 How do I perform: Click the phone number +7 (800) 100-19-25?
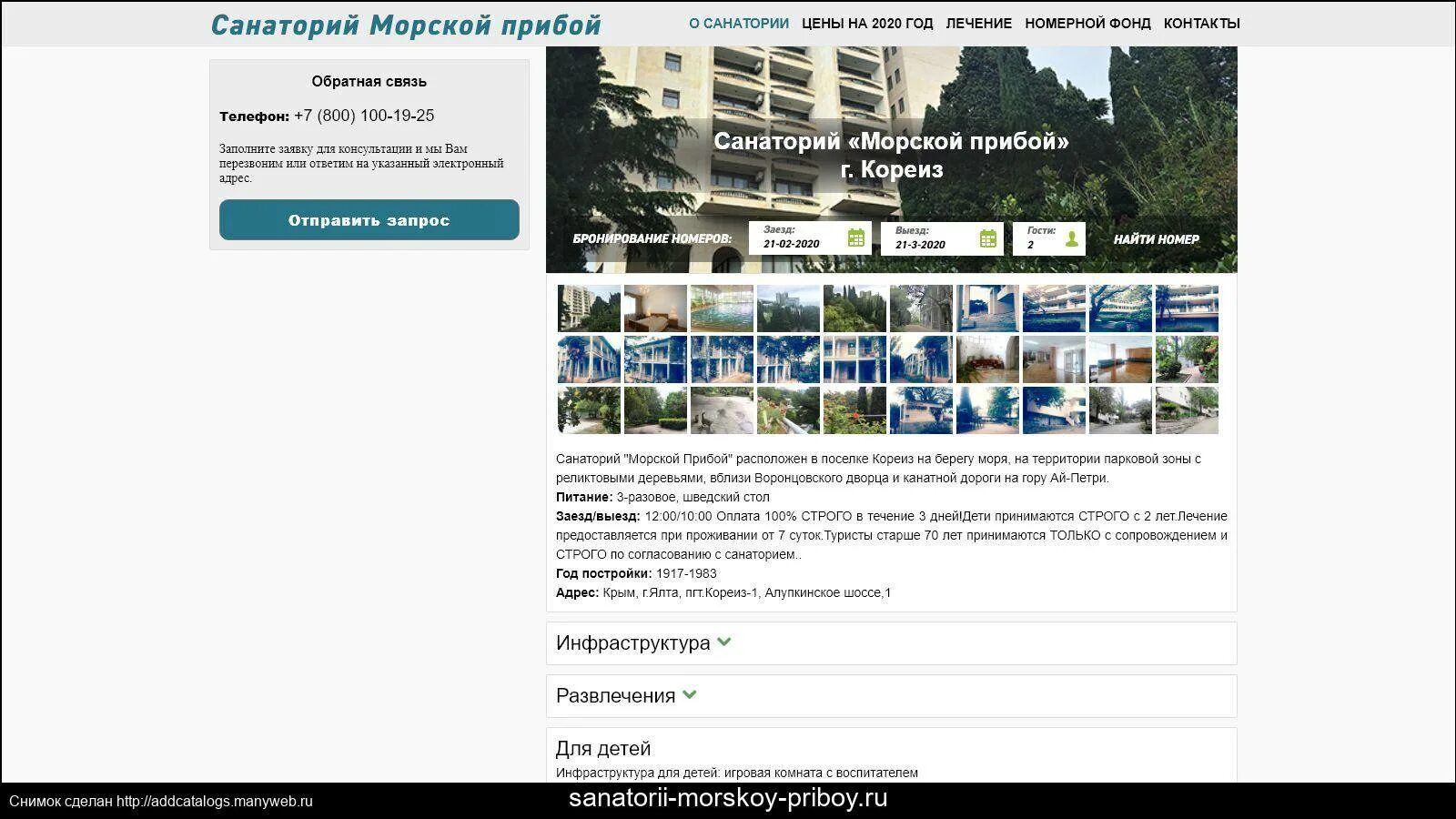click(x=364, y=116)
